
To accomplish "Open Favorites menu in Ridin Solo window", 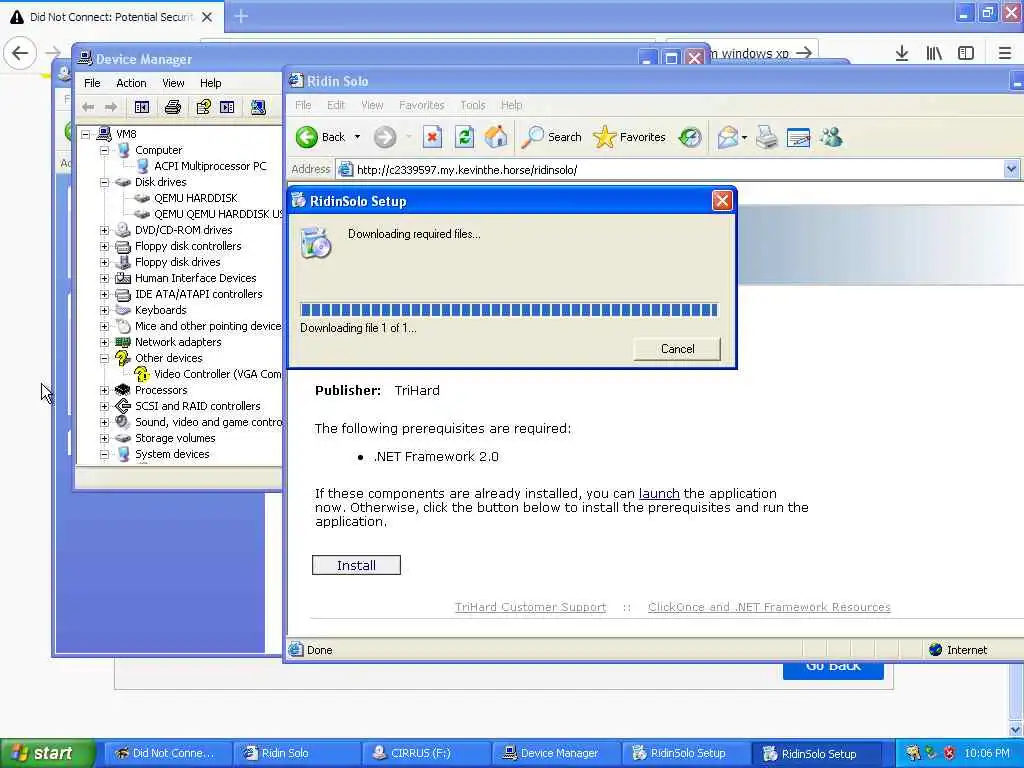I will point(421,105).
